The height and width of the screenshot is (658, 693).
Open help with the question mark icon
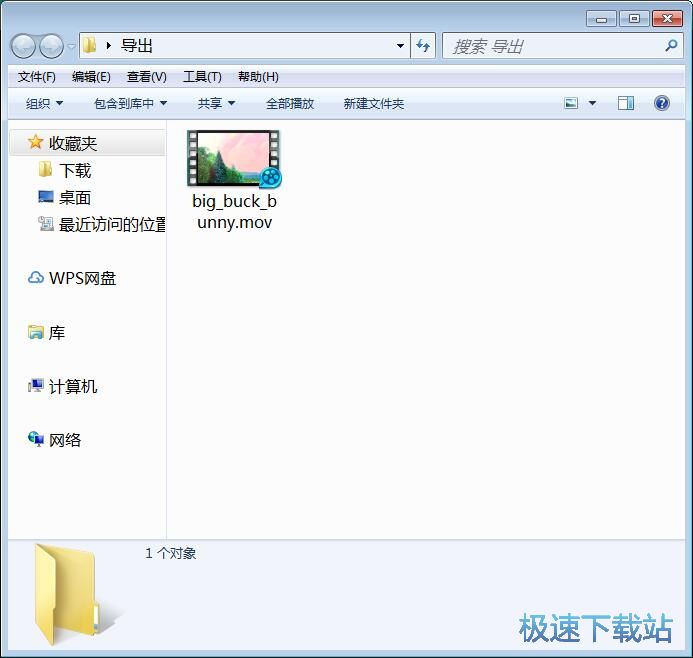[662, 103]
